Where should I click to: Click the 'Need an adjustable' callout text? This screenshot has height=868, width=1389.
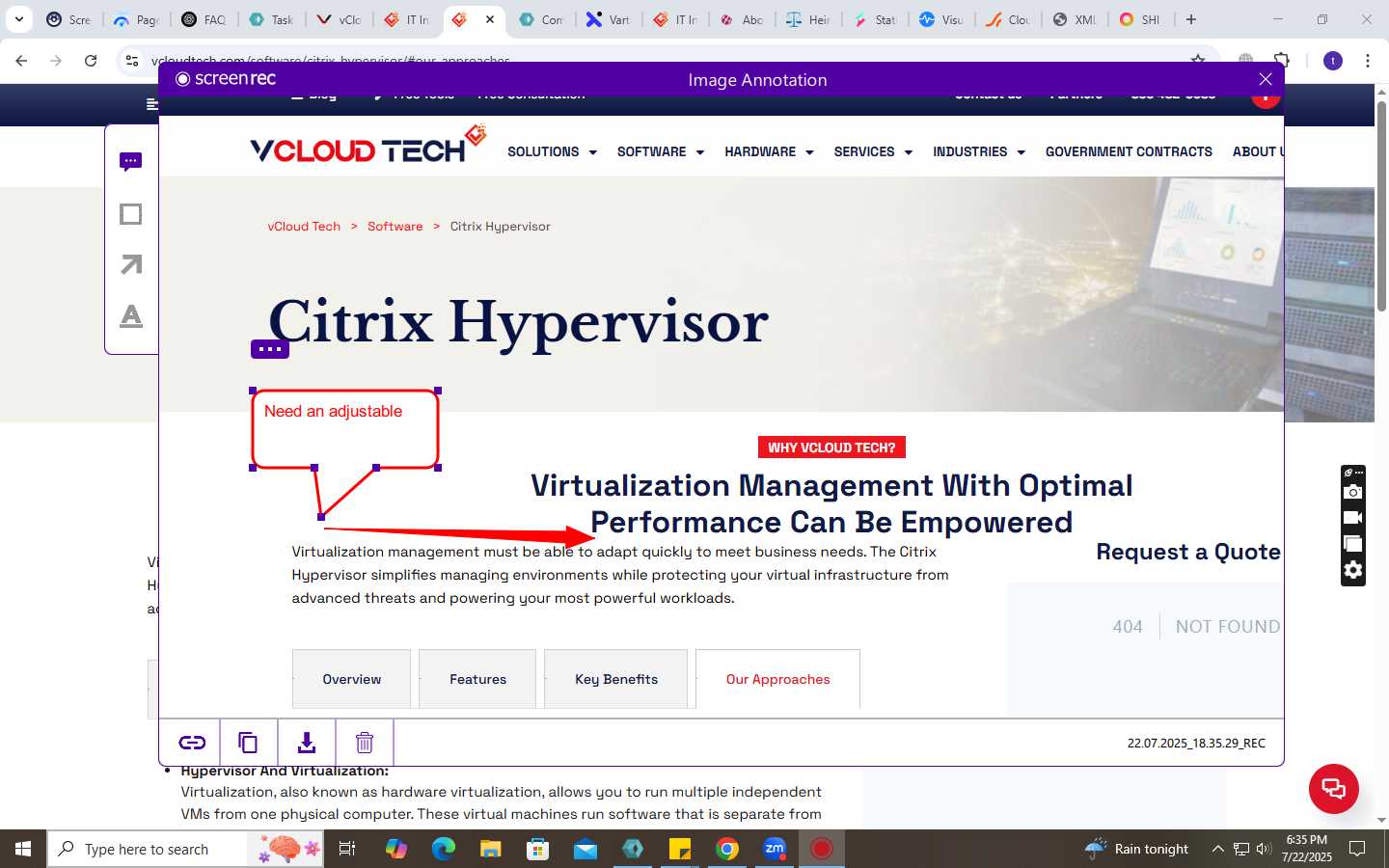click(x=333, y=411)
